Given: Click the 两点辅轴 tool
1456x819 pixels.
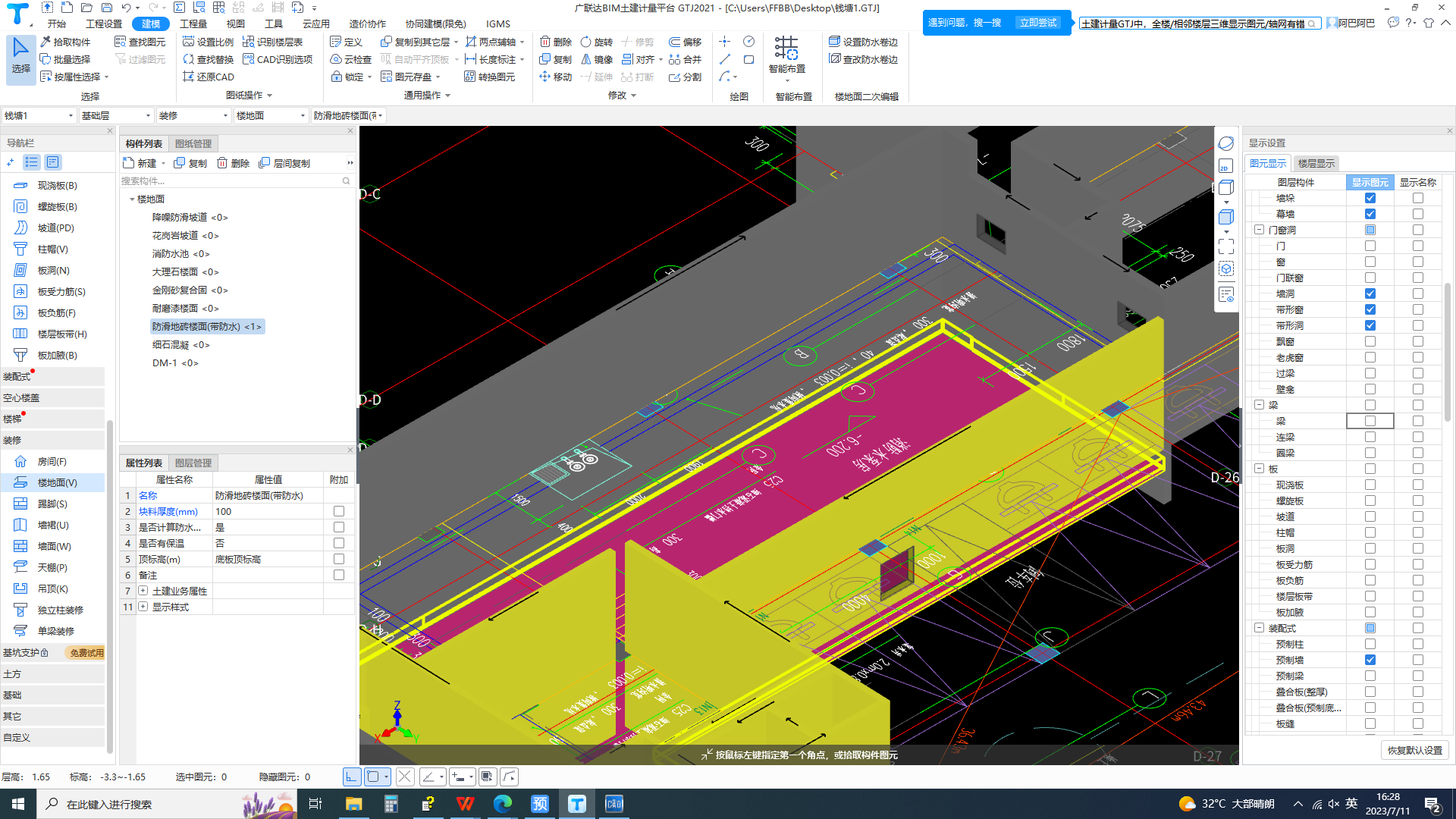Looking at the screenshot, I should click(x=491, y=42).
